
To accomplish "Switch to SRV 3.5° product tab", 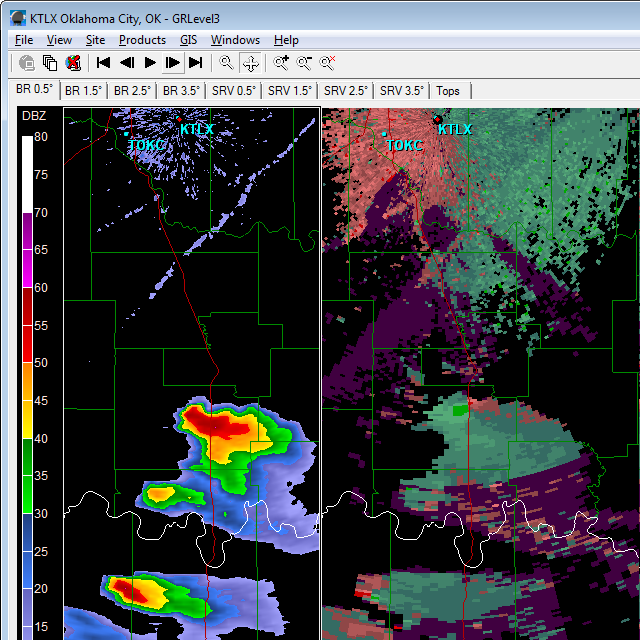I will click(x=402, y=91).
